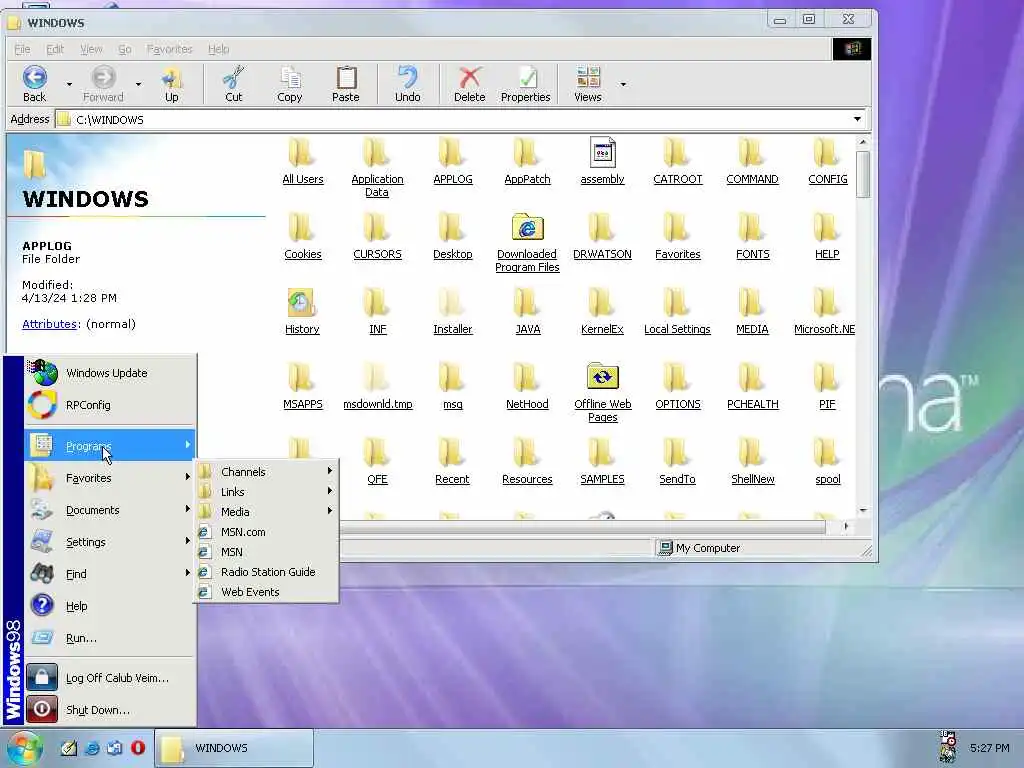The image size is (1024, 768).
Task: Select the Installer folder
Action: tap(453, 312)
